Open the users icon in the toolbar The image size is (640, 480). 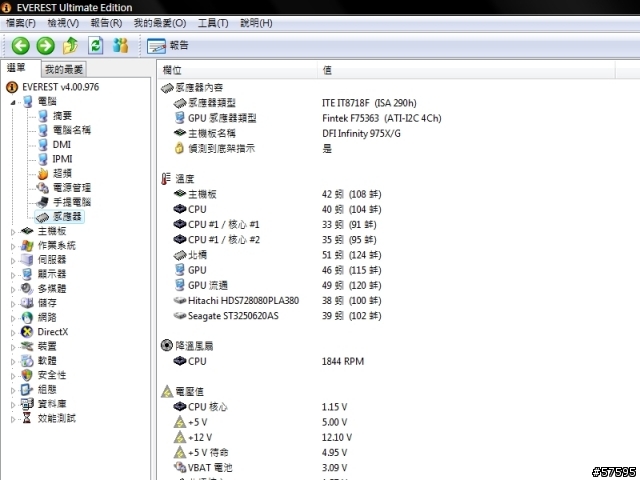(120, 46)
